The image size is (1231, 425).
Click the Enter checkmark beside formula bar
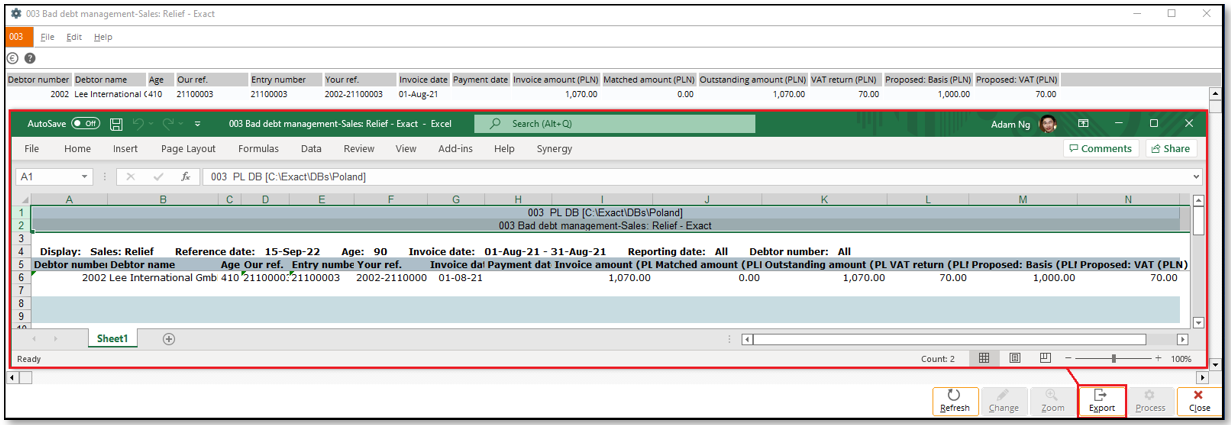[158, 176]
